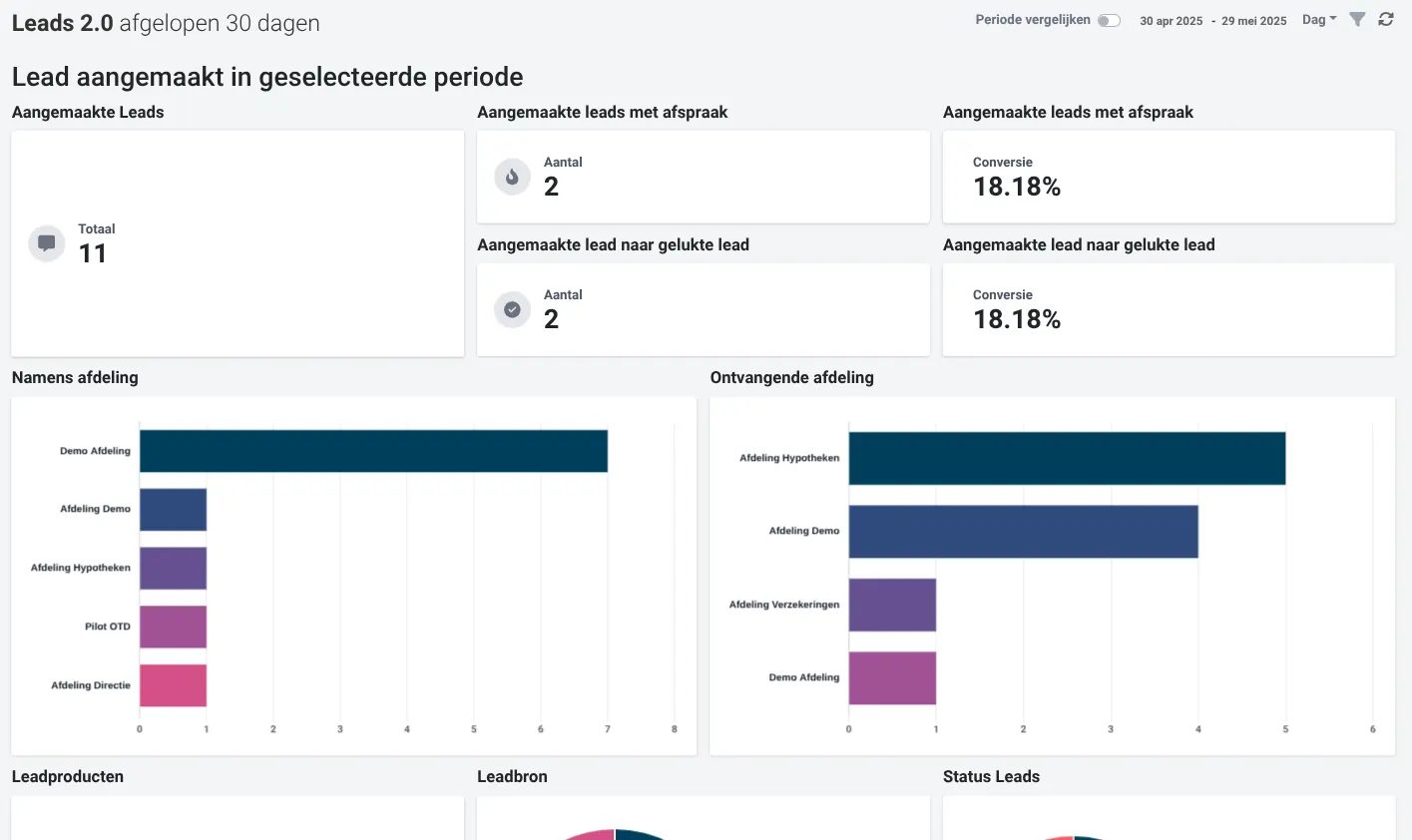This screenshot has width=1412, height=840.
Task: Click the filter funnel icon
Action: coord(1357,20)
